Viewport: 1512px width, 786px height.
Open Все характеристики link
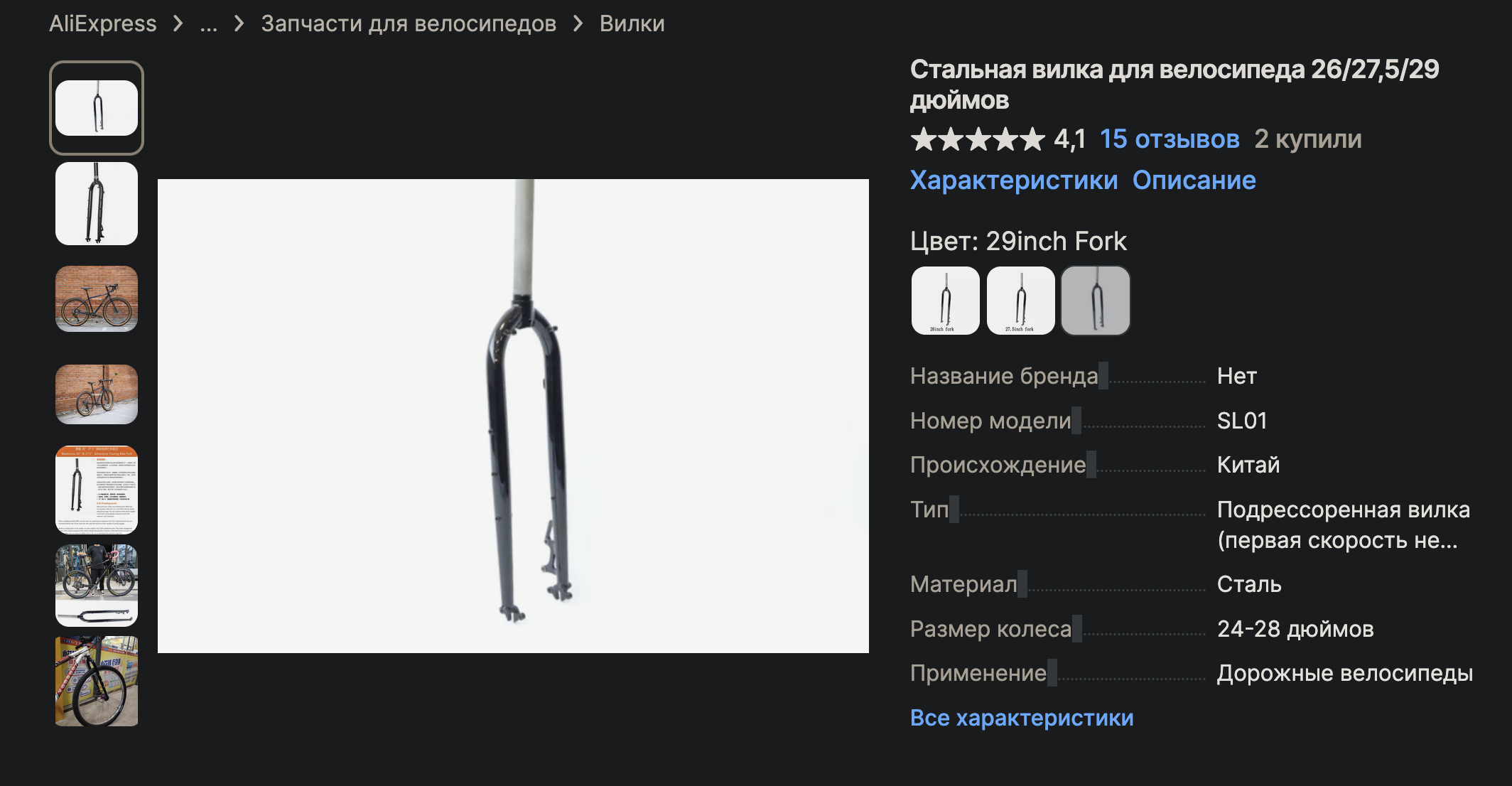(1022, 718)
